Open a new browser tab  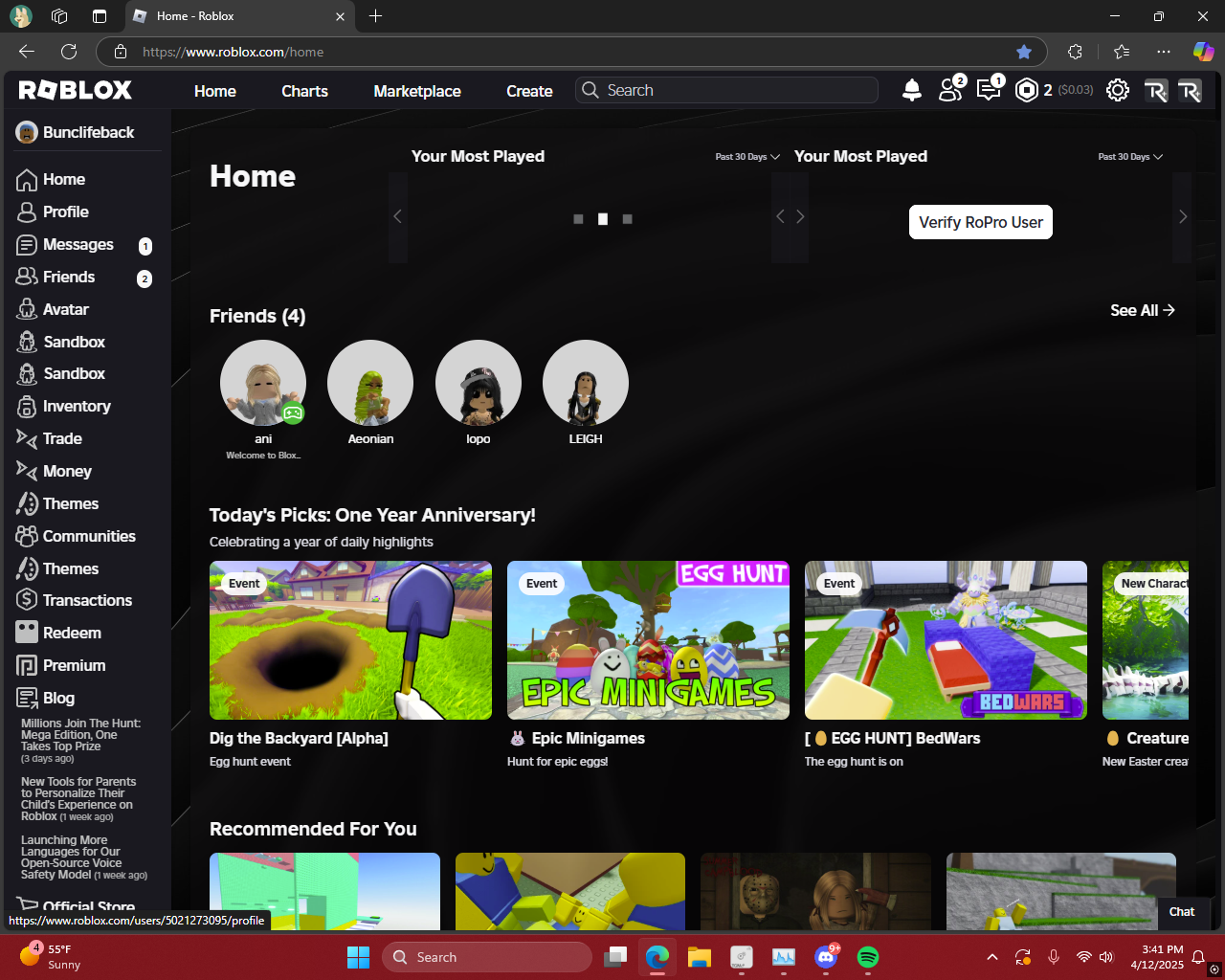point(376,16)
